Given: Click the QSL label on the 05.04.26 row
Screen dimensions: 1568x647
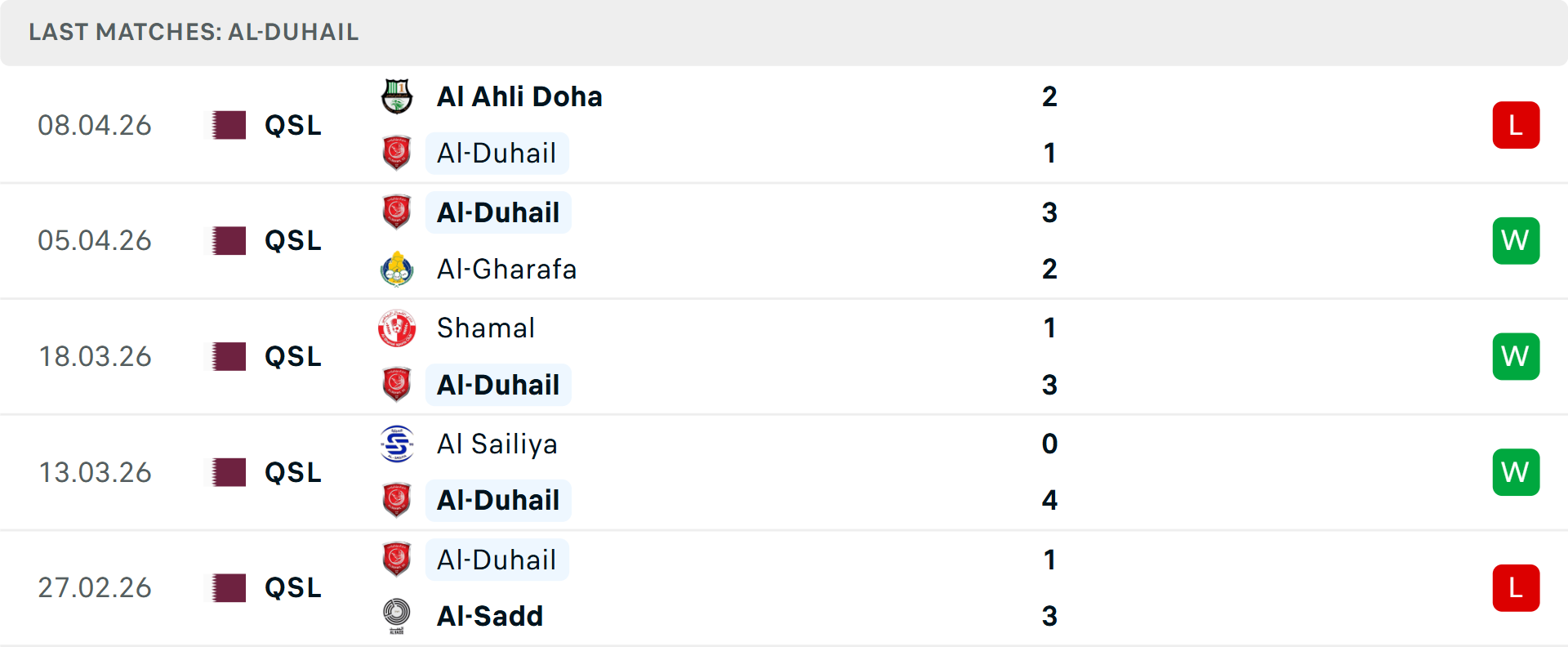Looking at the screenshot, I should (292, 240).
